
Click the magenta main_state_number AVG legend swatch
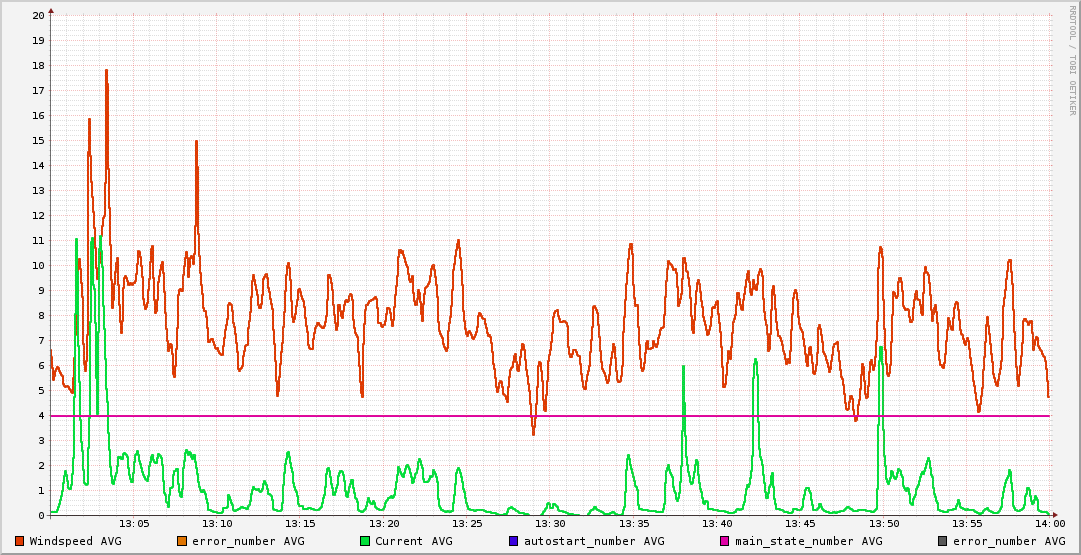click(x=725, y=541)
